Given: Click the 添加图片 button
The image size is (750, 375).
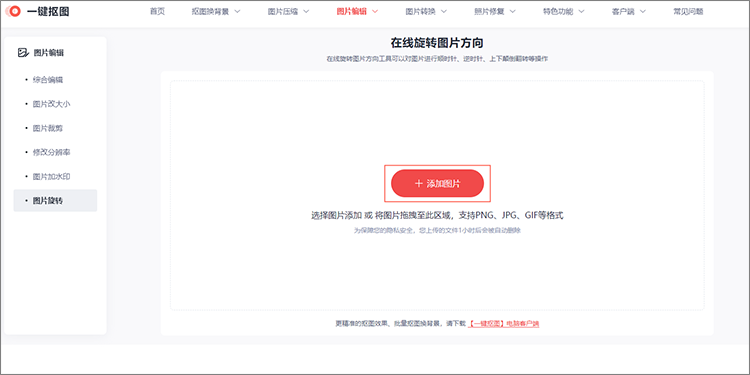Looking at the screenshot, I should pos(438,183).
